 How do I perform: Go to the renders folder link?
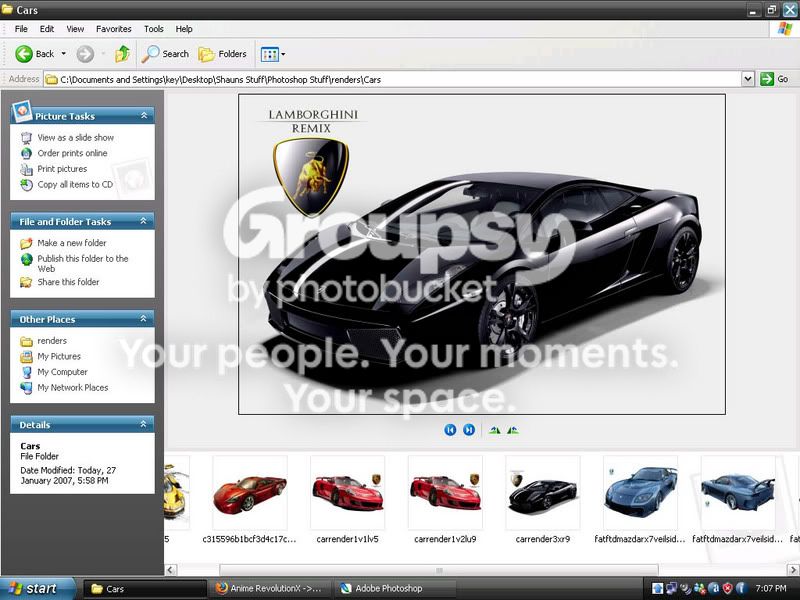(52, 341)
